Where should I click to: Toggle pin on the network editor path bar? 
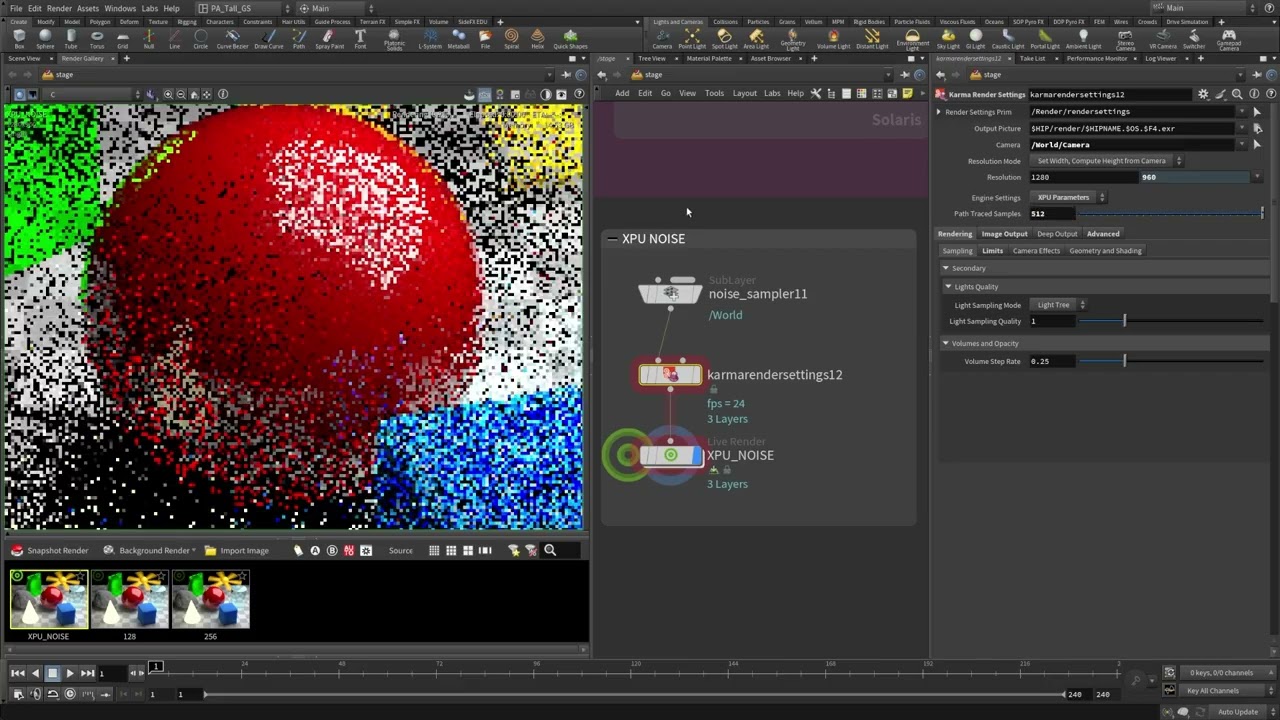(x=905, y=74)
